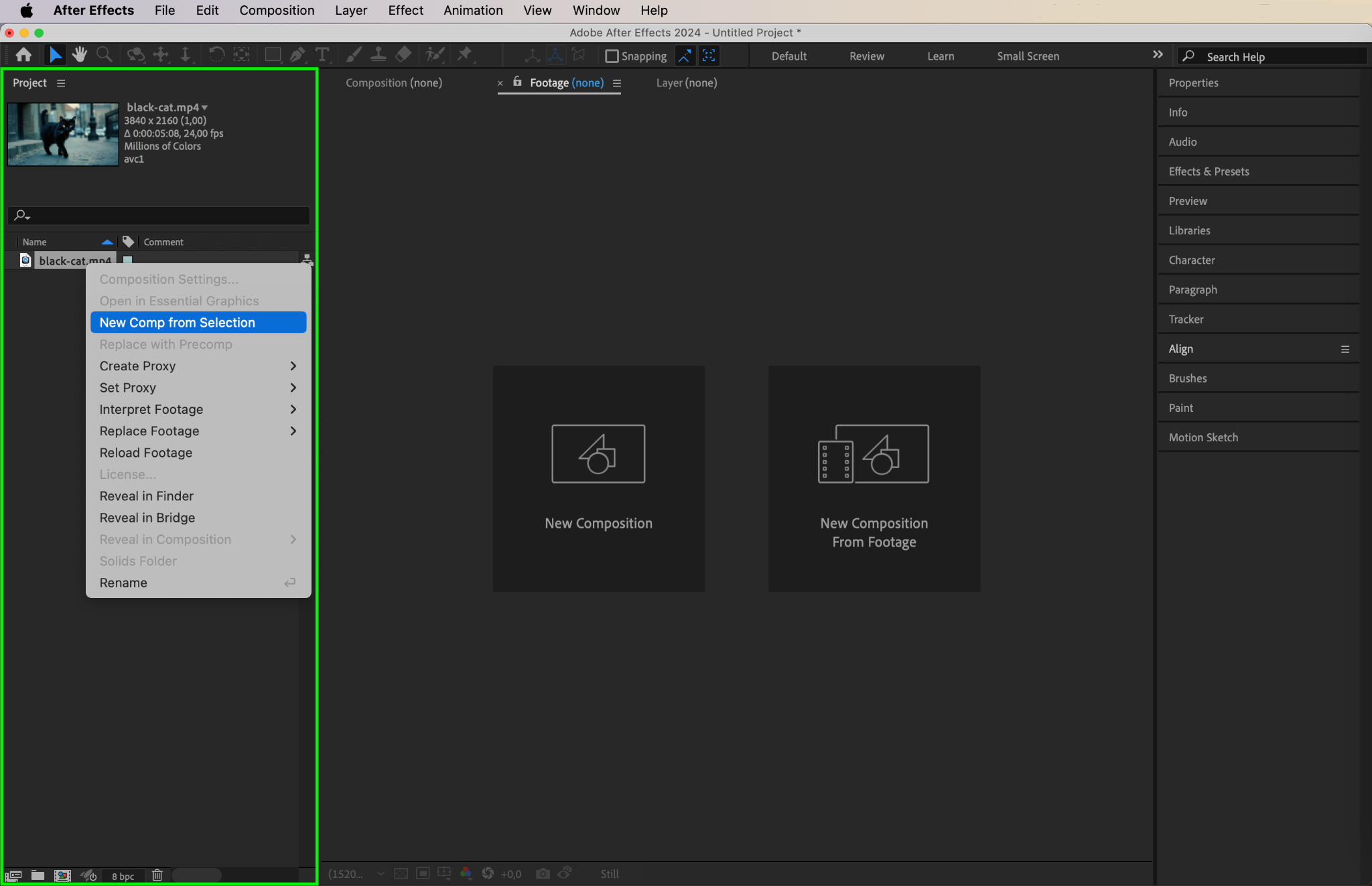Viewport: 1372px width, 886px height.
Task: Select the Puppet Pin tool
Action: (x=464, y=55)
